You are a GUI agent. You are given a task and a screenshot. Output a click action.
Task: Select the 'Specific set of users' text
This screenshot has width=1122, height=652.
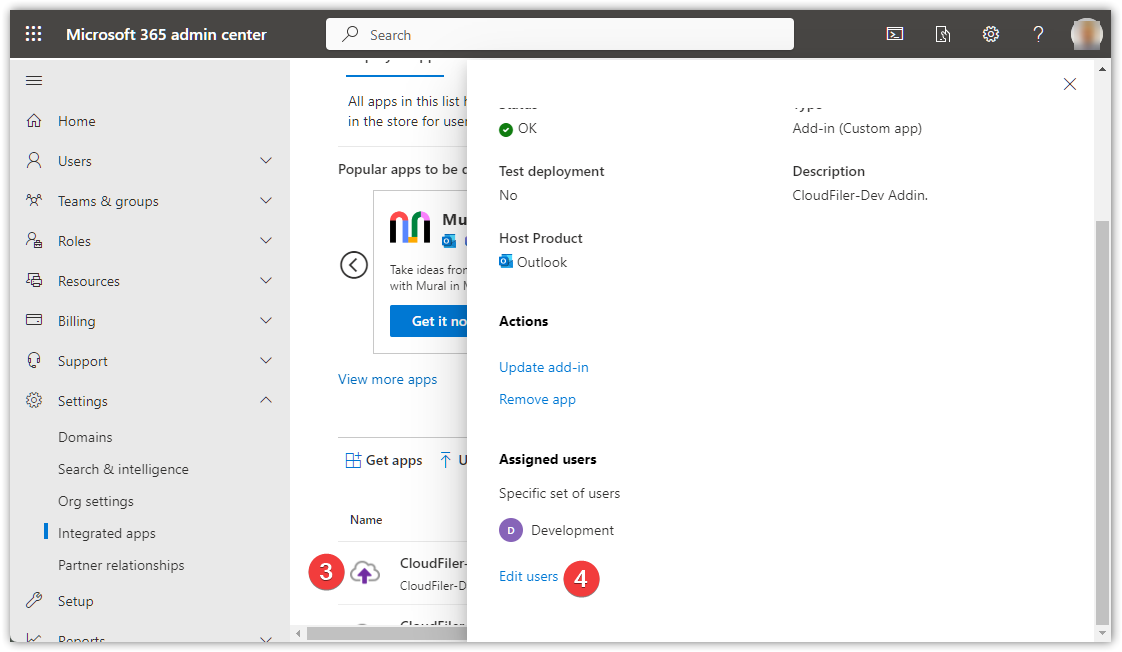click(x=560, y=493)
